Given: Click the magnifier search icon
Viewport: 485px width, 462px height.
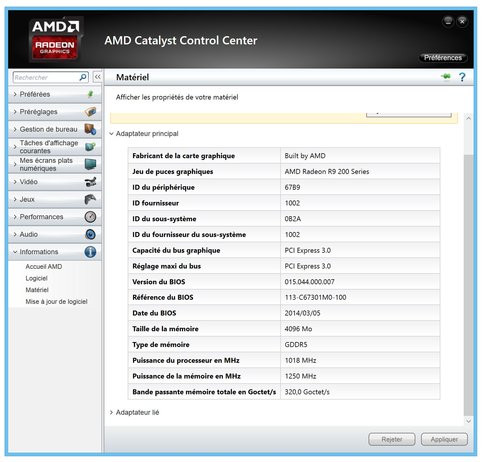Looking at the screenshot, I should (x=83, y=77).
